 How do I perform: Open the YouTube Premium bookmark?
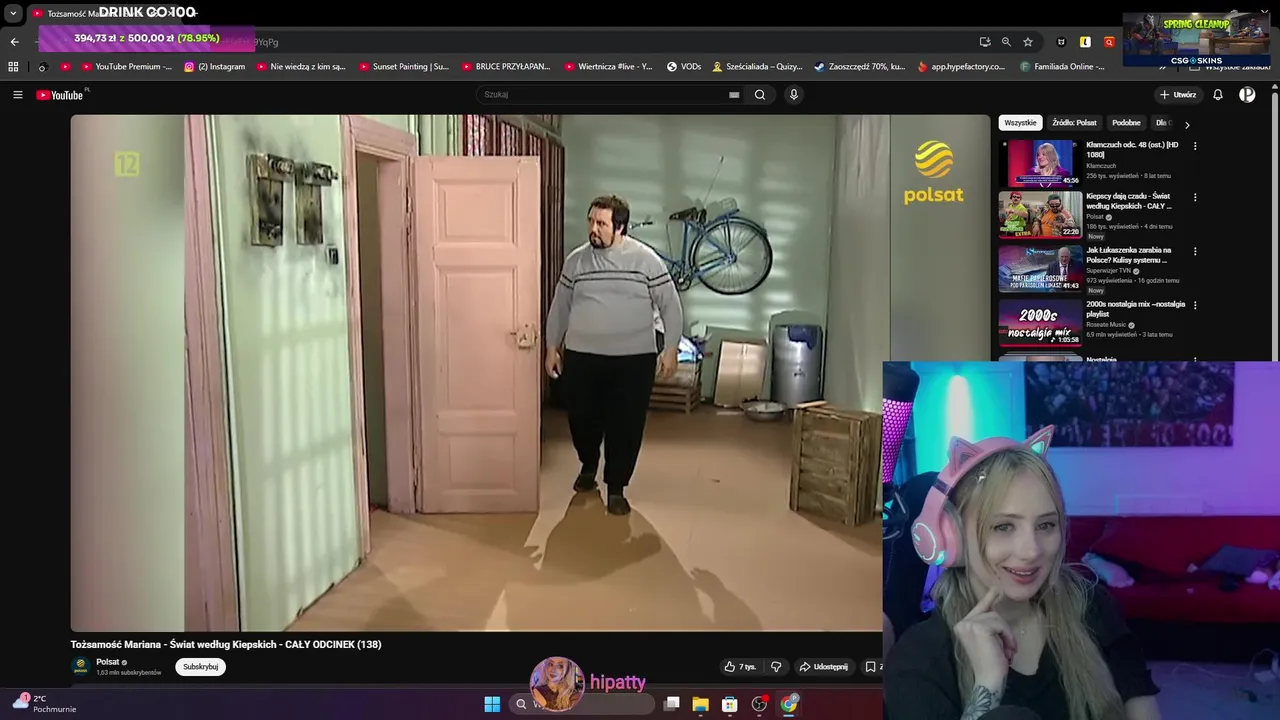coord(126,67)
